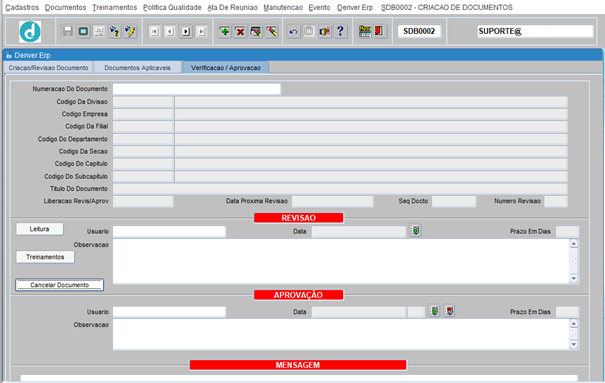Insert new record with green plus icon

click(224, 31)
